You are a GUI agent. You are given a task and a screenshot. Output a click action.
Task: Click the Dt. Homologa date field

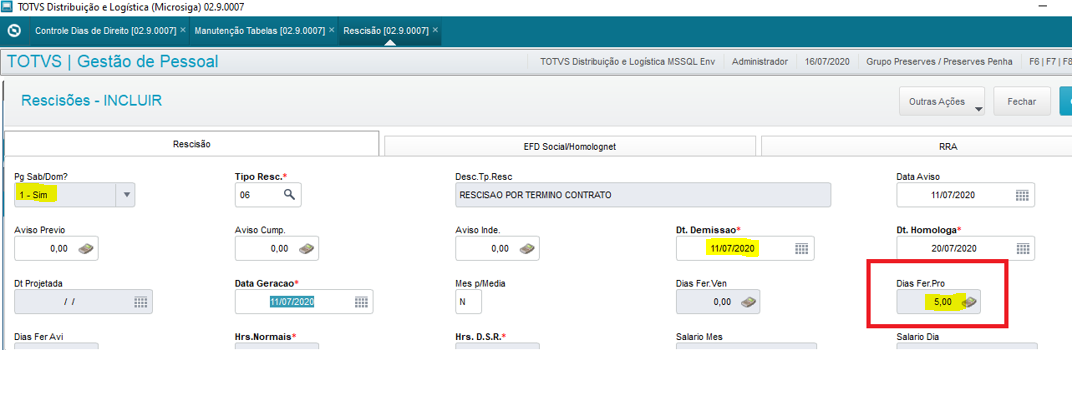point(966,248)
